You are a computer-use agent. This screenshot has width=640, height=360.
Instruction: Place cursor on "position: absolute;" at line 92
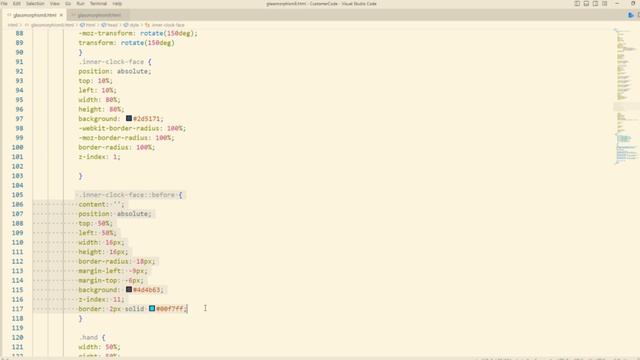[x=115, y=71]
